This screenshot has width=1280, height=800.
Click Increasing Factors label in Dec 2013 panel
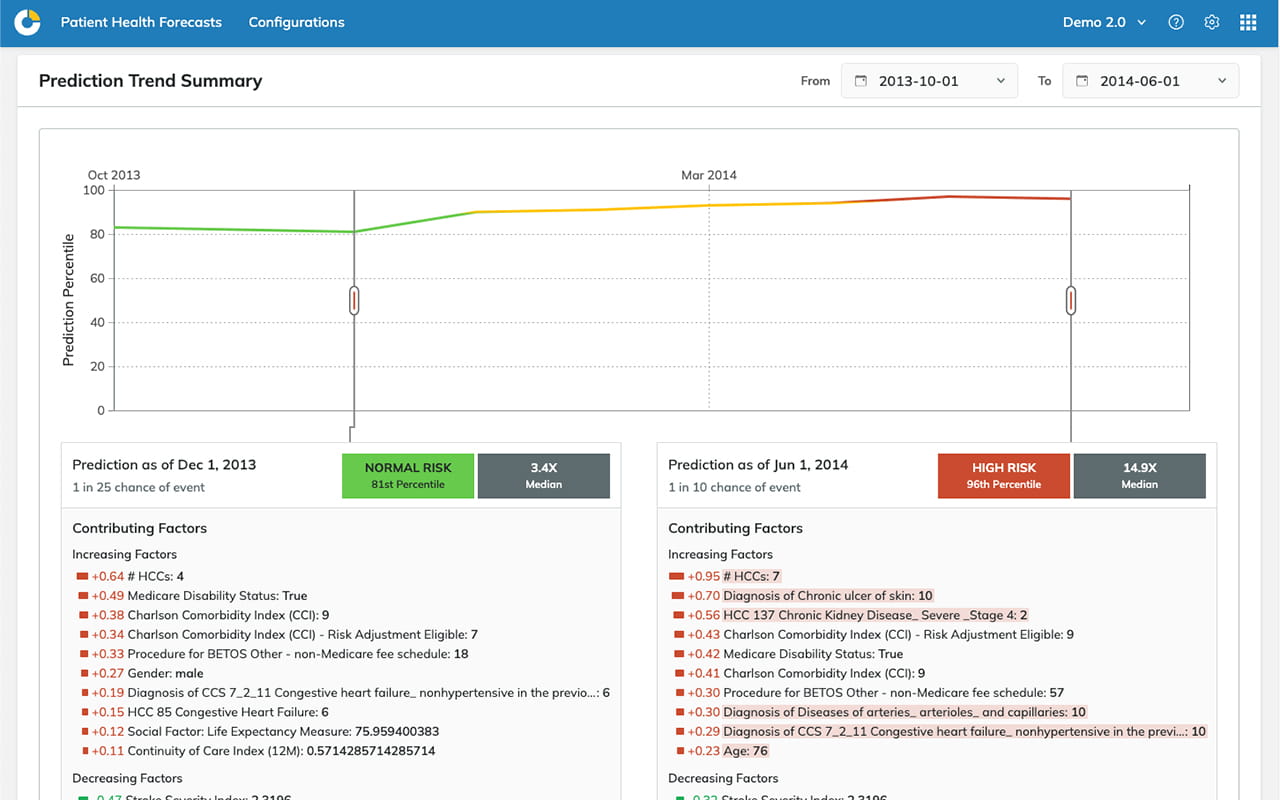click(x=124, y=554)
